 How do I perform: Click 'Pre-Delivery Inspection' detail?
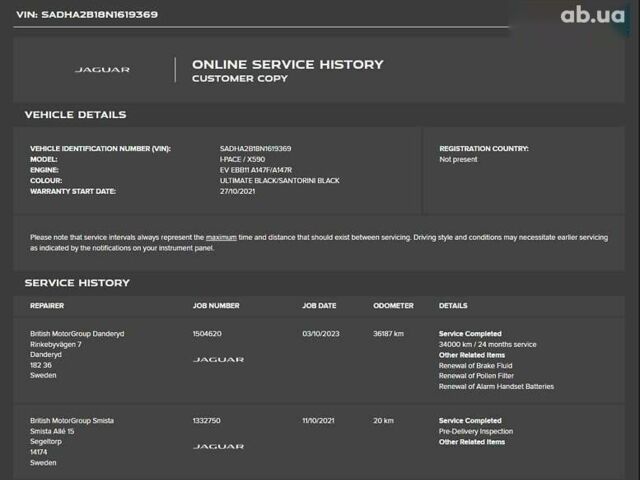pos(476,431)
